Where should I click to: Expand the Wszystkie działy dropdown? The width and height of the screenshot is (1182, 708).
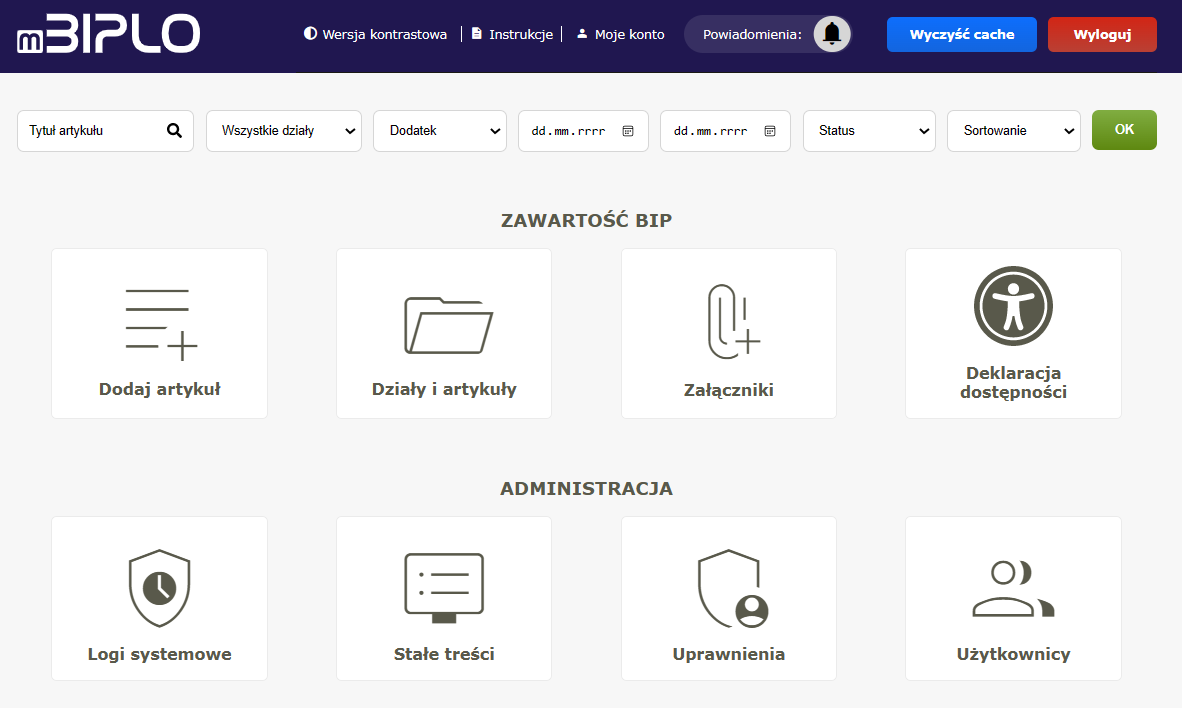[x=284, y=131]
